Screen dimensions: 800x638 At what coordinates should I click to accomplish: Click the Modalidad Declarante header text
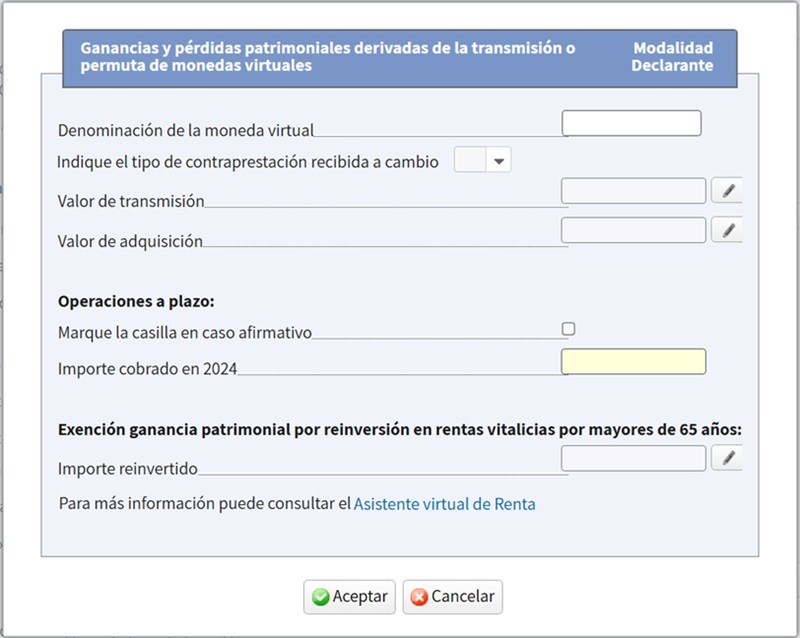point(672,57)
